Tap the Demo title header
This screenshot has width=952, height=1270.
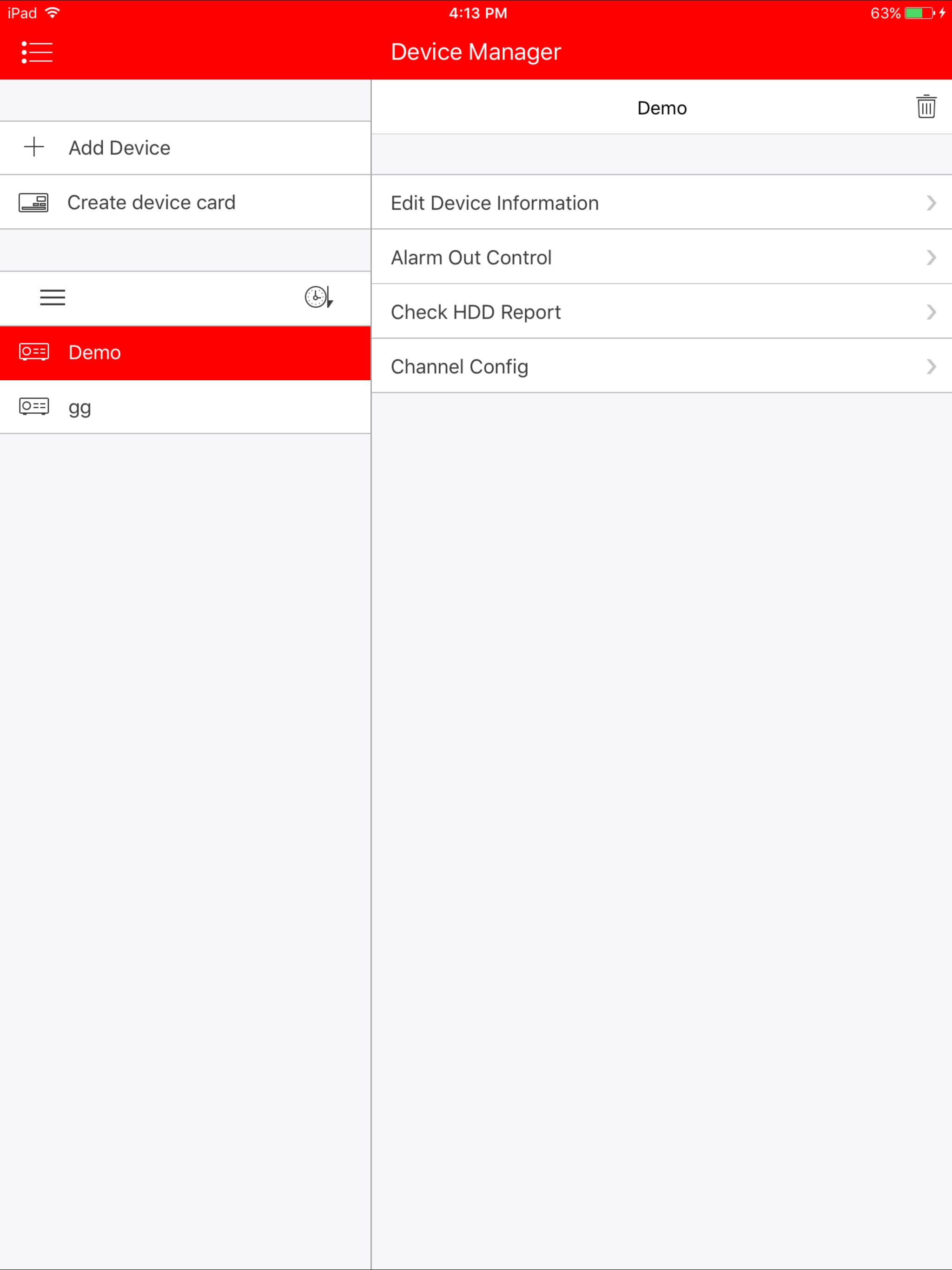(661, 108)
